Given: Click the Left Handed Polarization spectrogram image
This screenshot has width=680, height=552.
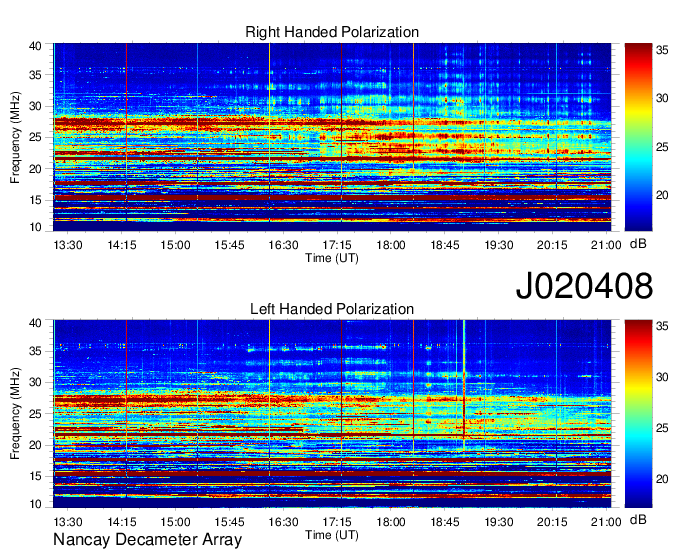Looking at the screenshot, I should click(x=332, y=414).
